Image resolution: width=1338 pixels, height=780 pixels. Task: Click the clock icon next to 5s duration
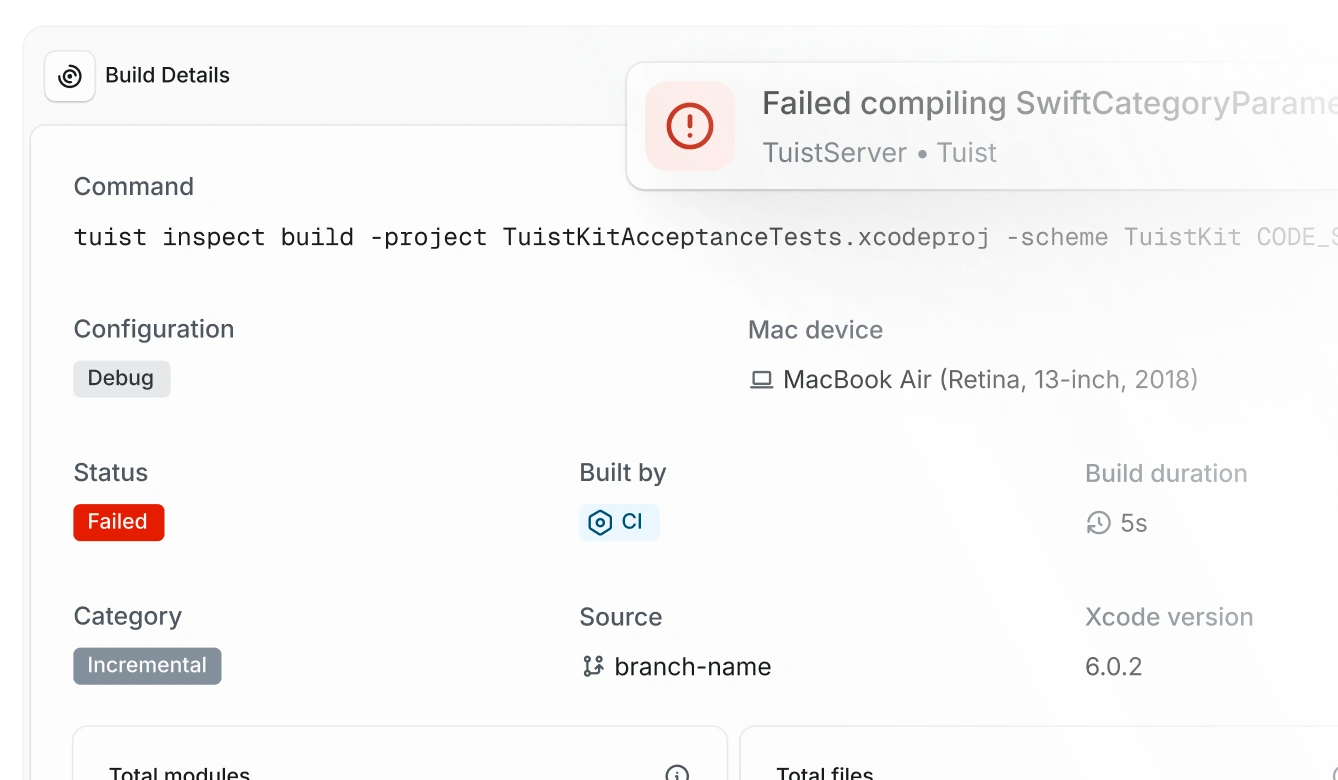coord(1098,523)
